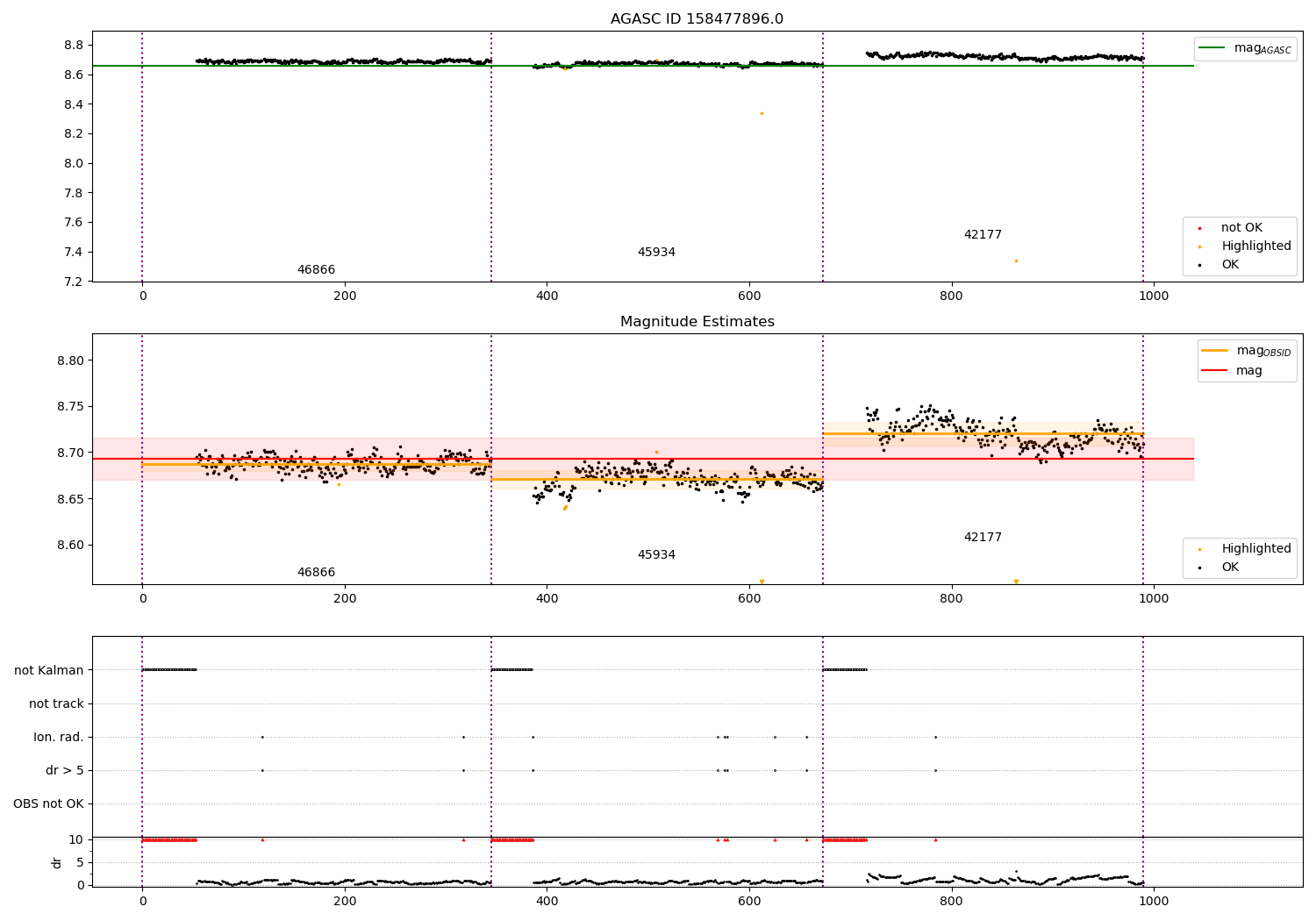Click the 'not Kalman' axis label
Screen dimensions: 1316x921
pos(49,670)
